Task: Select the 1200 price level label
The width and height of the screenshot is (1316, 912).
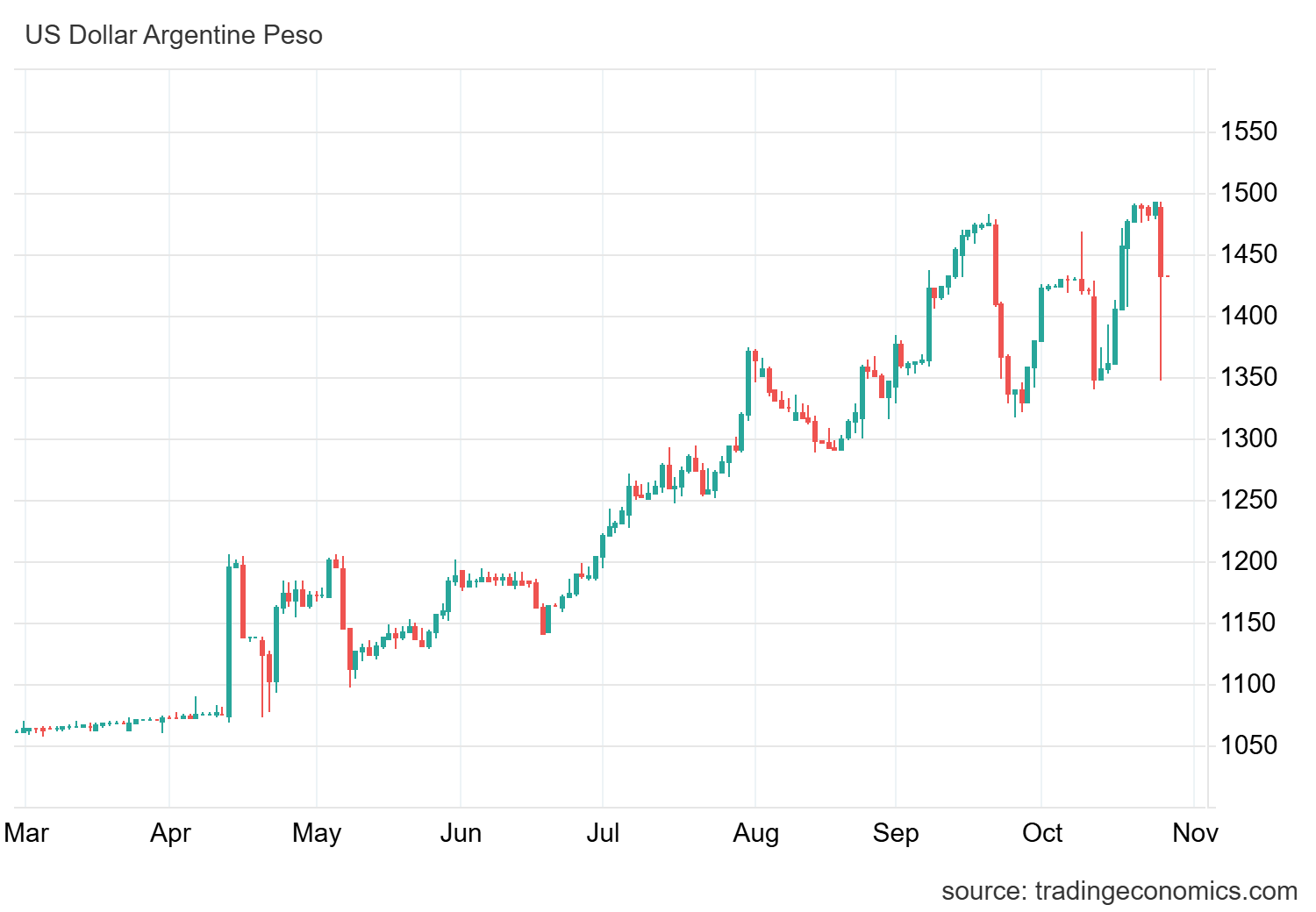Action: pos(1249,562)
